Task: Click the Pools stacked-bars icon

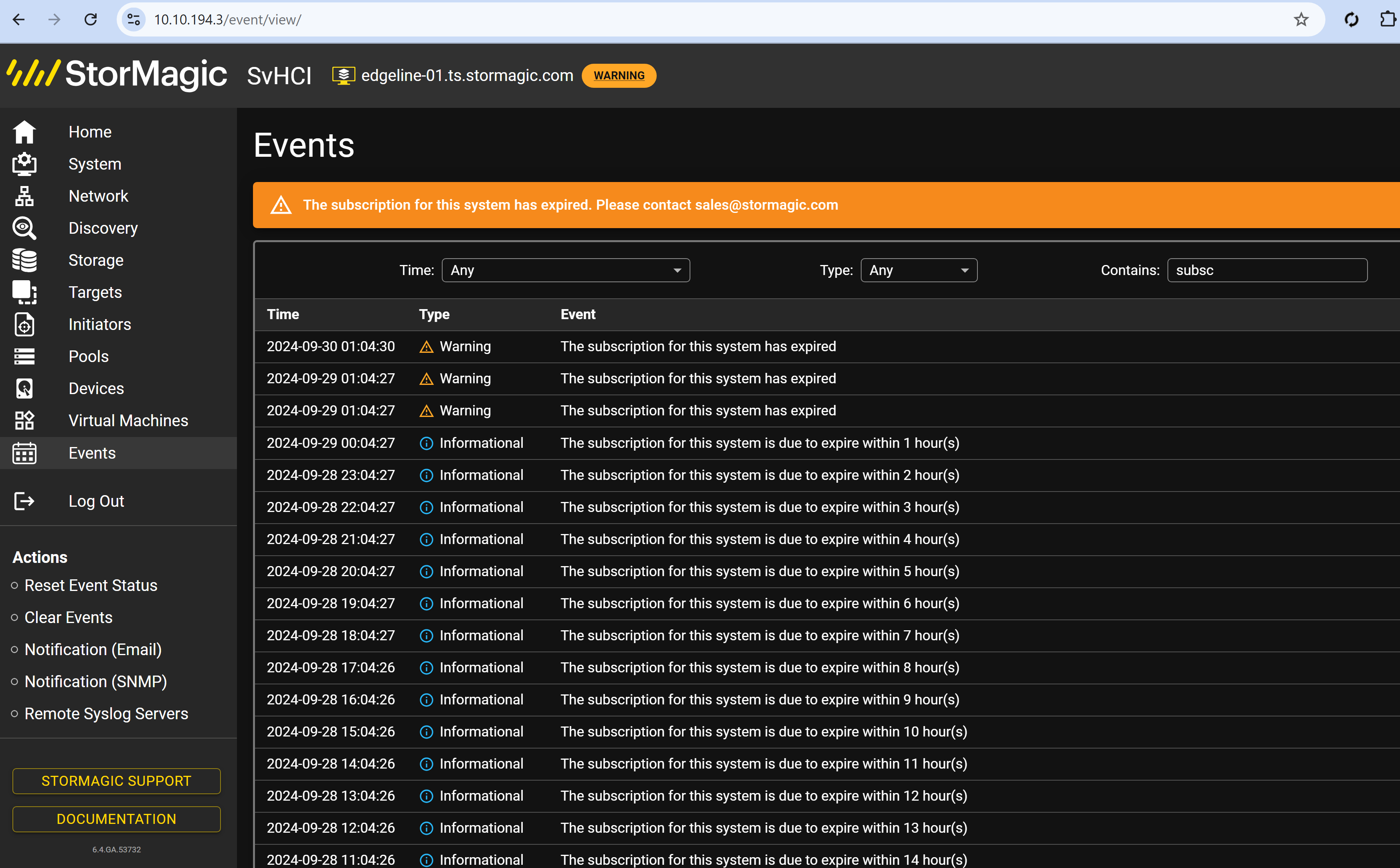Action: click(x=24, y=356)
